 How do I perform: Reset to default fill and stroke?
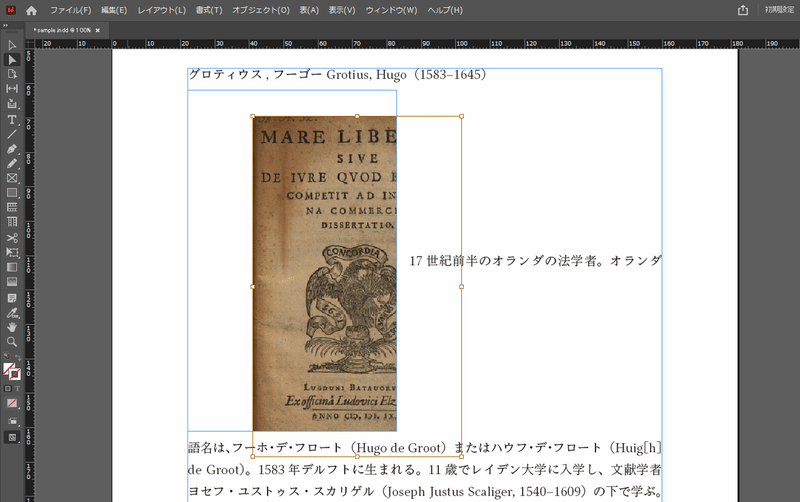[6, 356]
